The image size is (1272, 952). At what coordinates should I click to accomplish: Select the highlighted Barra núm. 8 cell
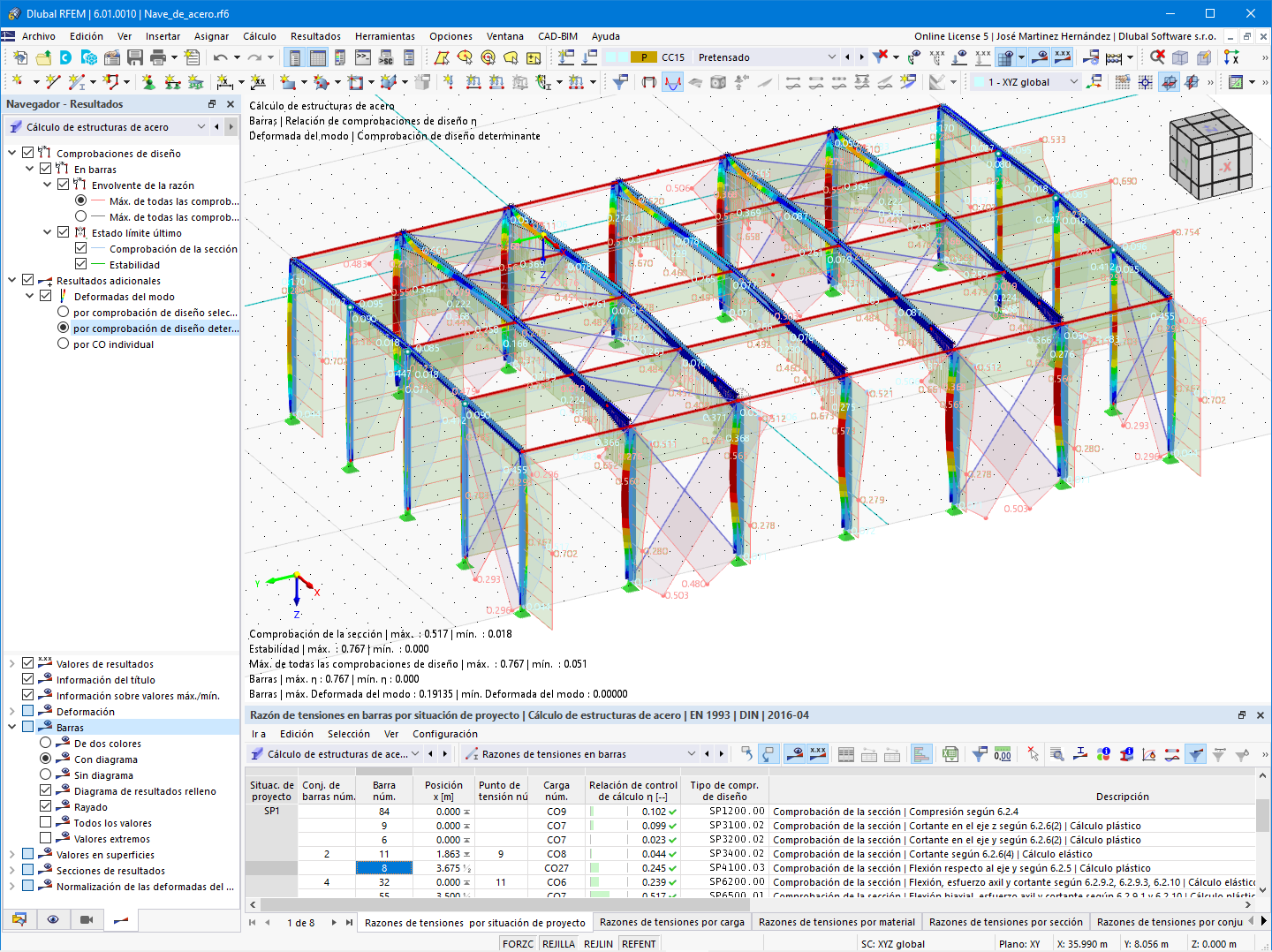click(384, 868)
